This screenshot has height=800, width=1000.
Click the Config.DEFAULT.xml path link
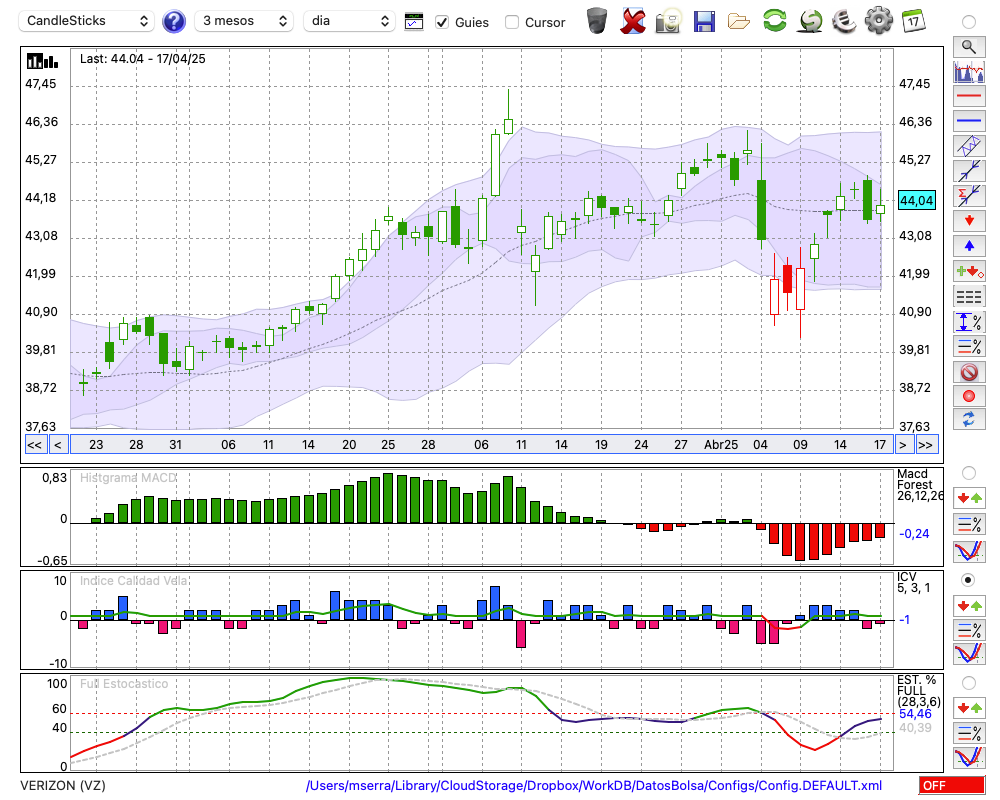click(x=594, y=786)
